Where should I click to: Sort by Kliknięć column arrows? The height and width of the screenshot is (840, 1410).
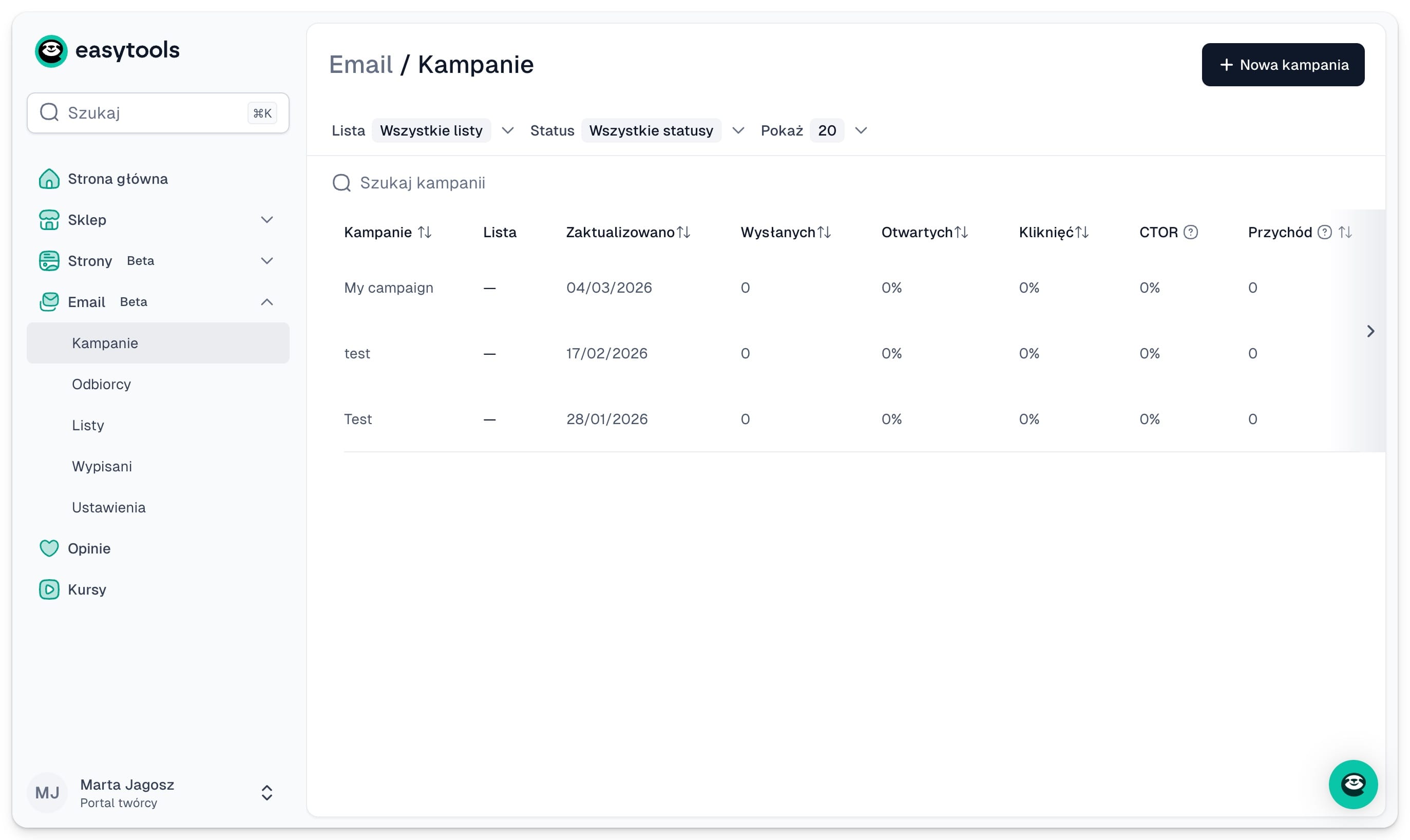pyautogui.click(x=1082, y=232)
